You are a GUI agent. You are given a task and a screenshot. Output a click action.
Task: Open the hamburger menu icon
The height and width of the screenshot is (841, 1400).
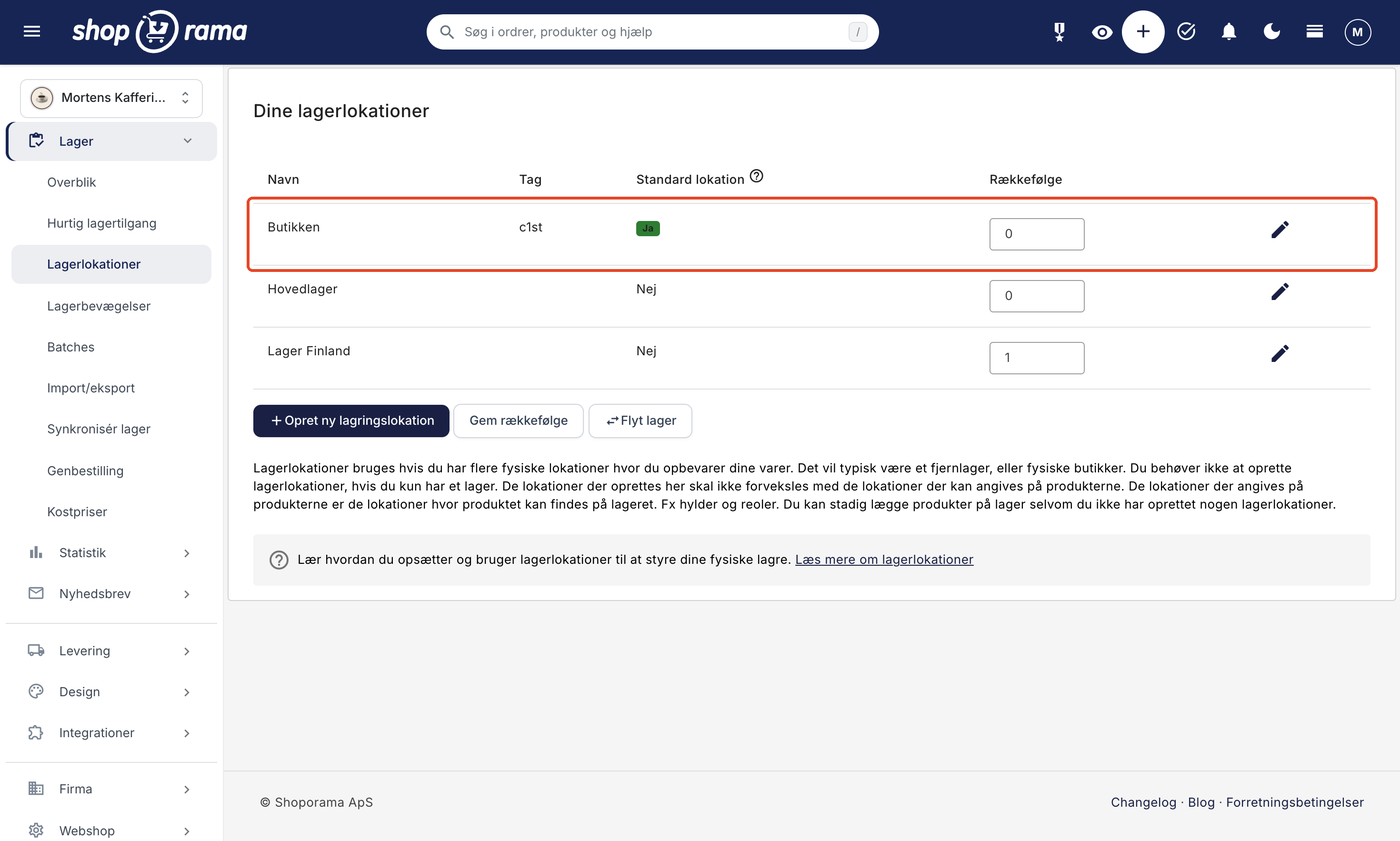click(32, 32)
